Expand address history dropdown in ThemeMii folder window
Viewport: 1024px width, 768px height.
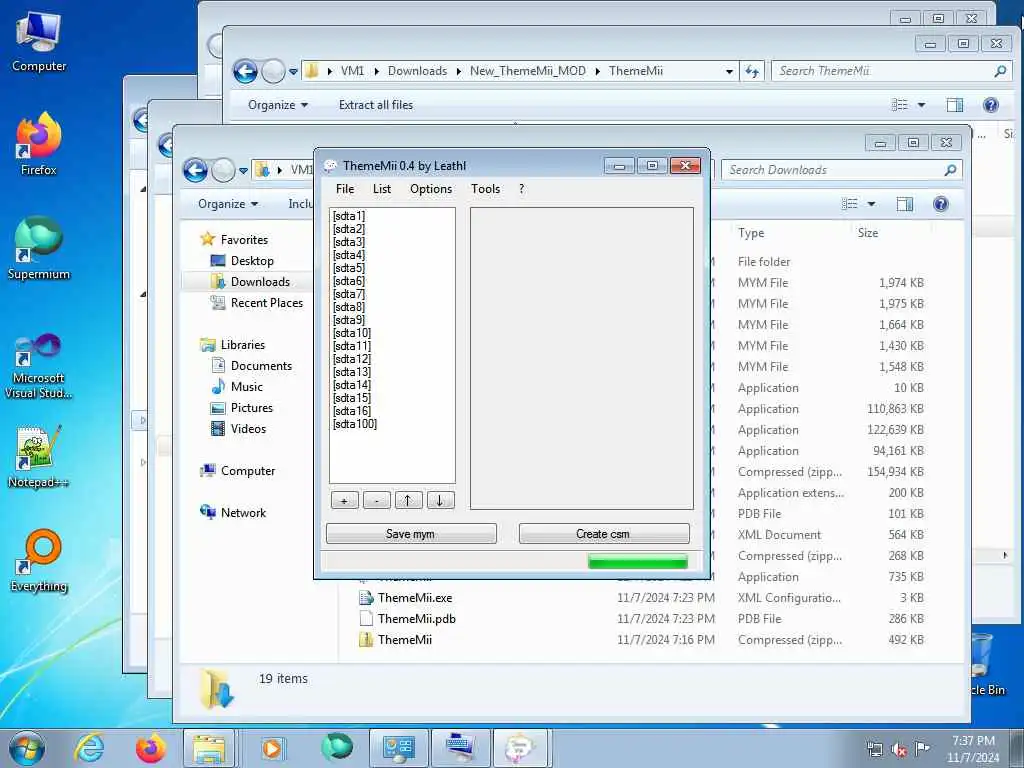(x=729, y=71)
